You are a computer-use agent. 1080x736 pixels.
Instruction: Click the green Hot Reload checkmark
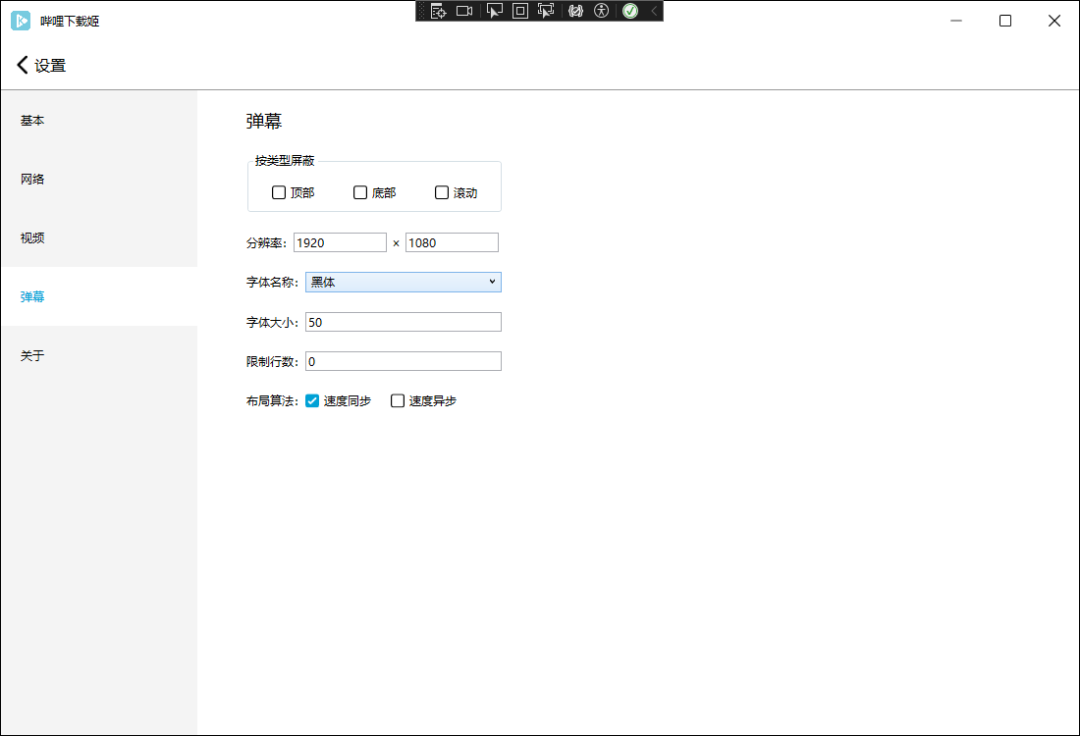(630, 11)
